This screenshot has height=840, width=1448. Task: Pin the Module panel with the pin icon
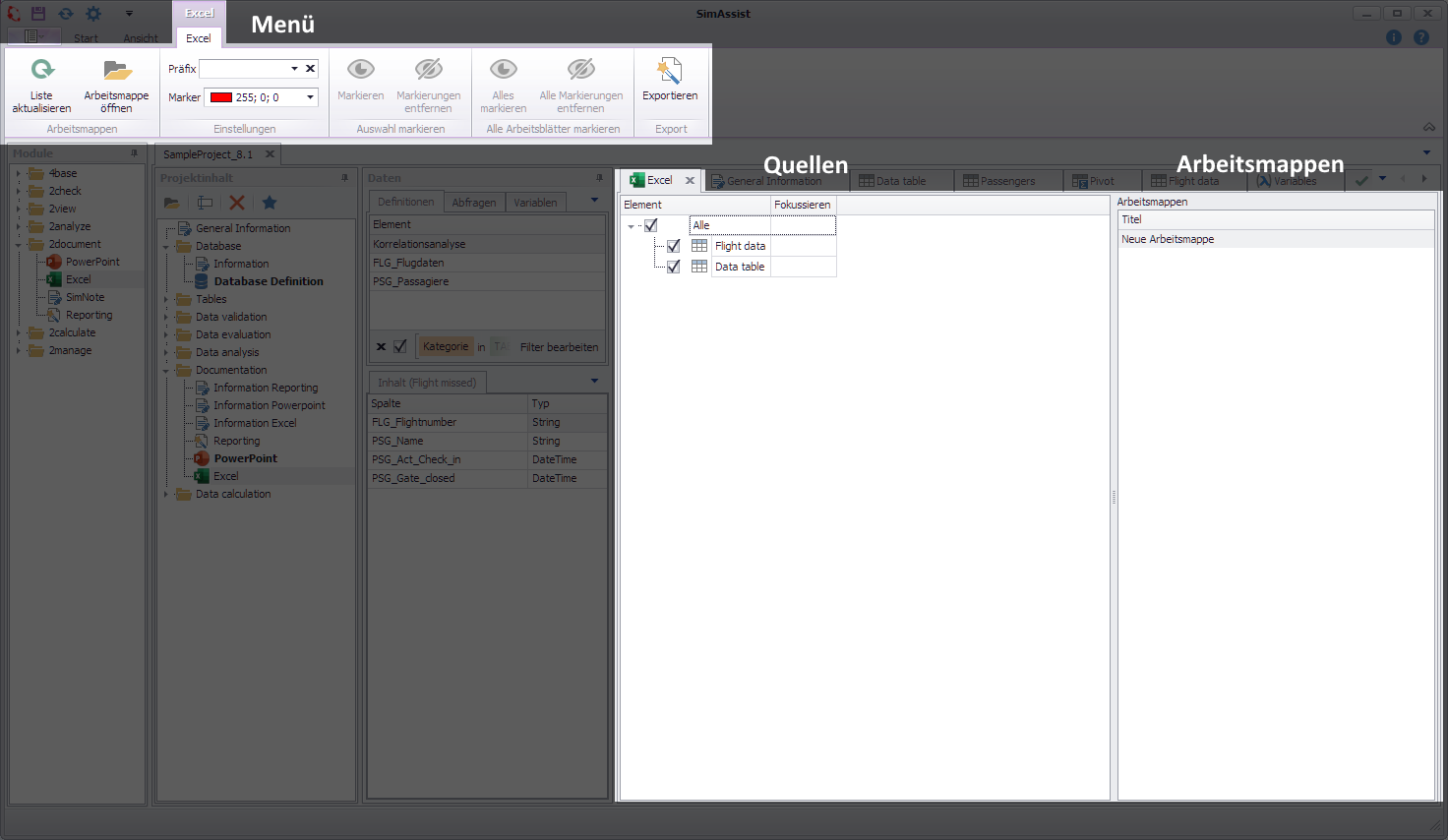[x=135, y=153]
